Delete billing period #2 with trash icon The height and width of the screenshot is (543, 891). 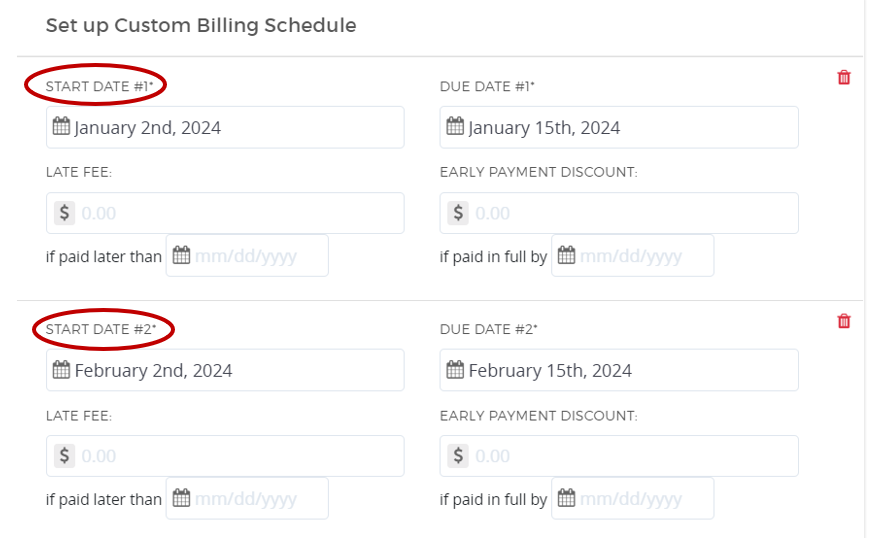tap(844, 321)
